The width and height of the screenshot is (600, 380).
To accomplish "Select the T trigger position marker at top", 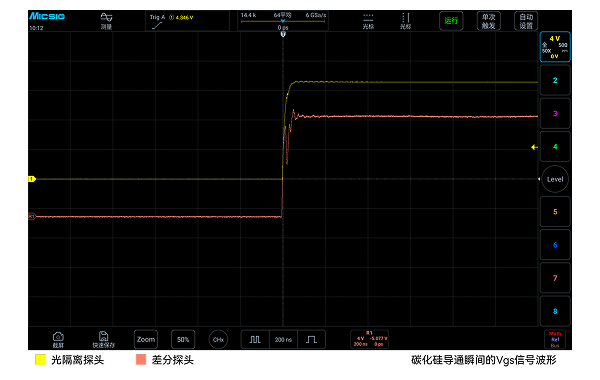I will (x=283, y=34).
